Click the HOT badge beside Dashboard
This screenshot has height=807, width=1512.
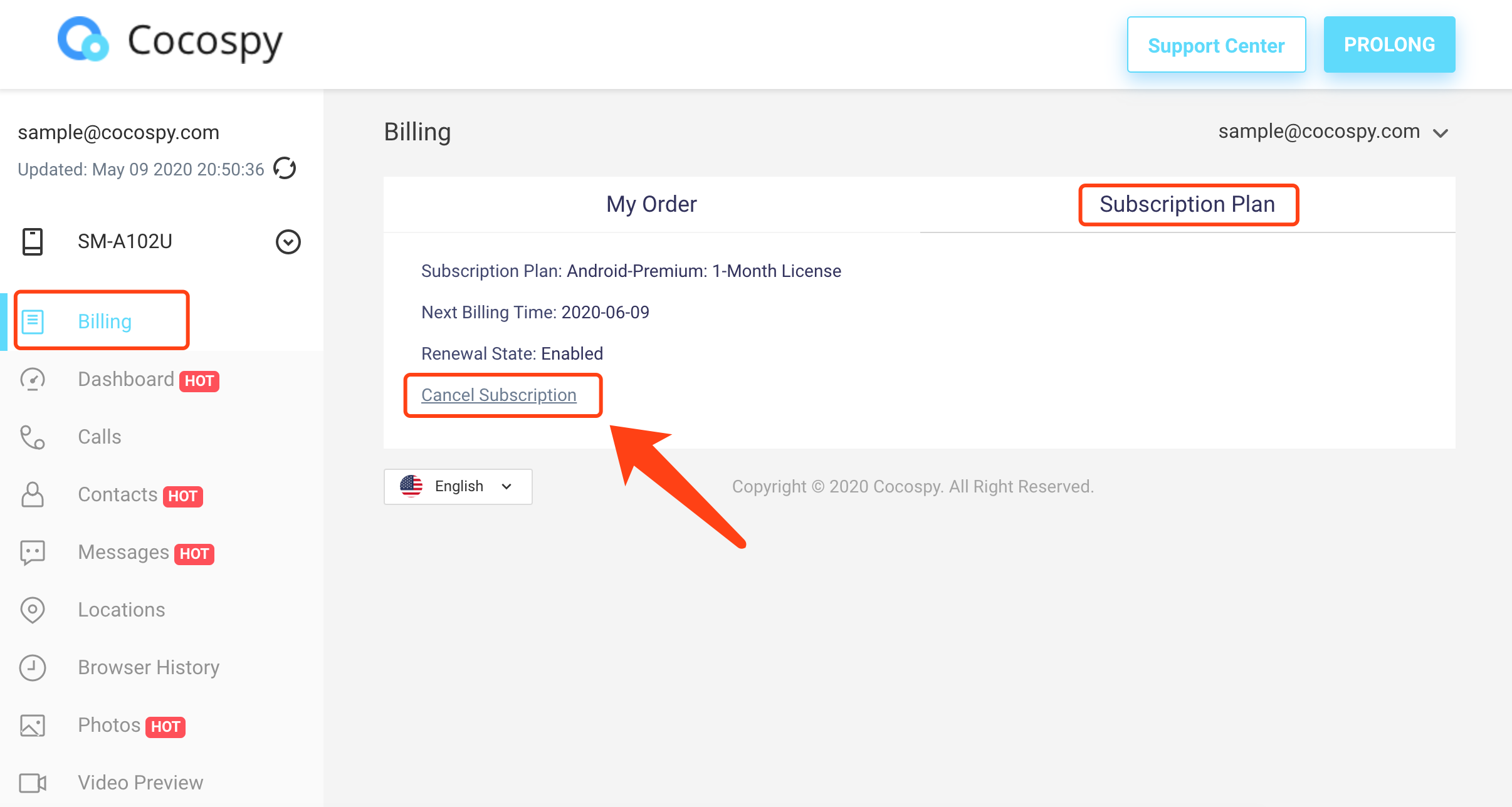click(199, 381)
